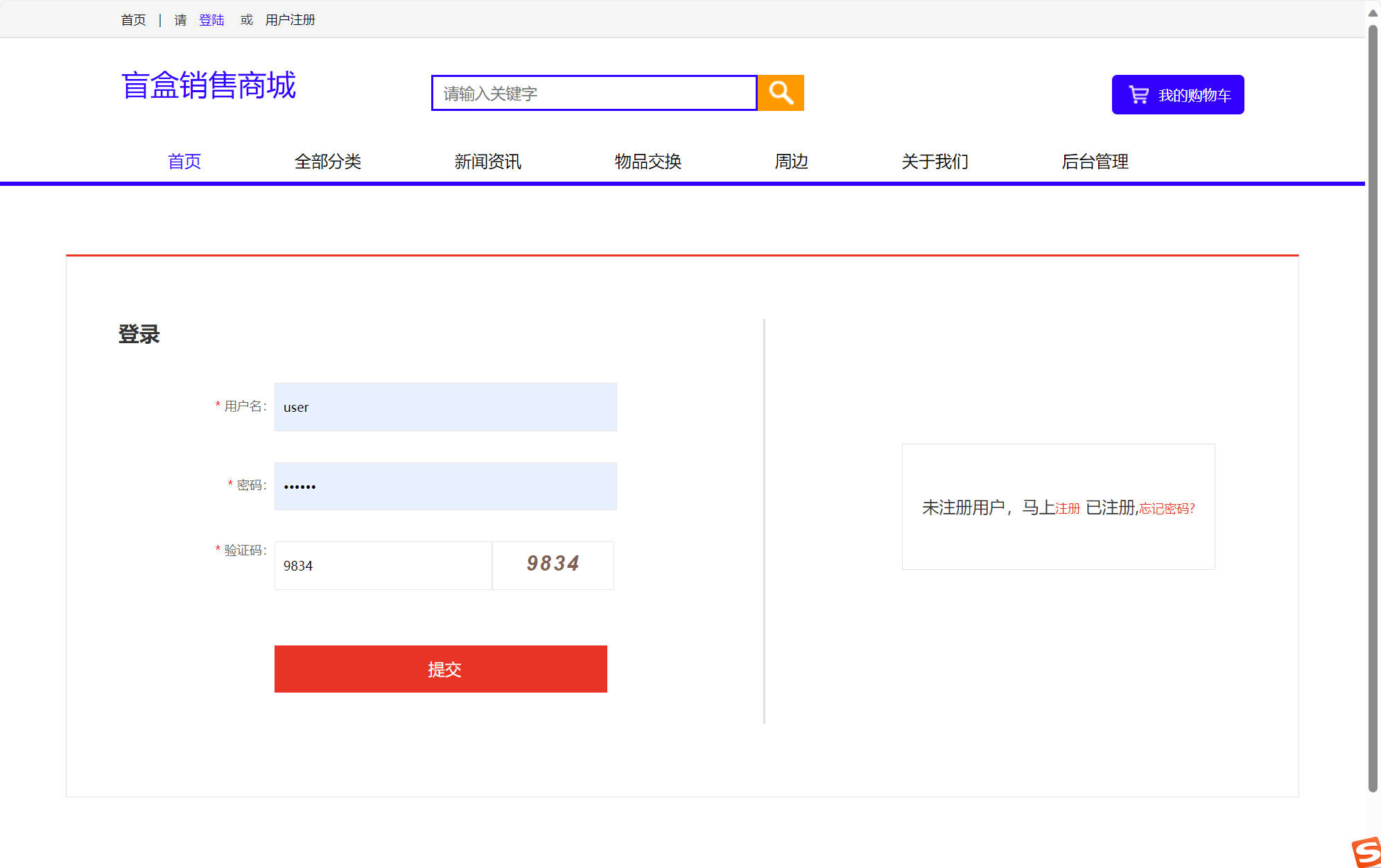The image size is (1381, 868).
Task: Visit the 关于我们 page
Action: coord(935,162)
